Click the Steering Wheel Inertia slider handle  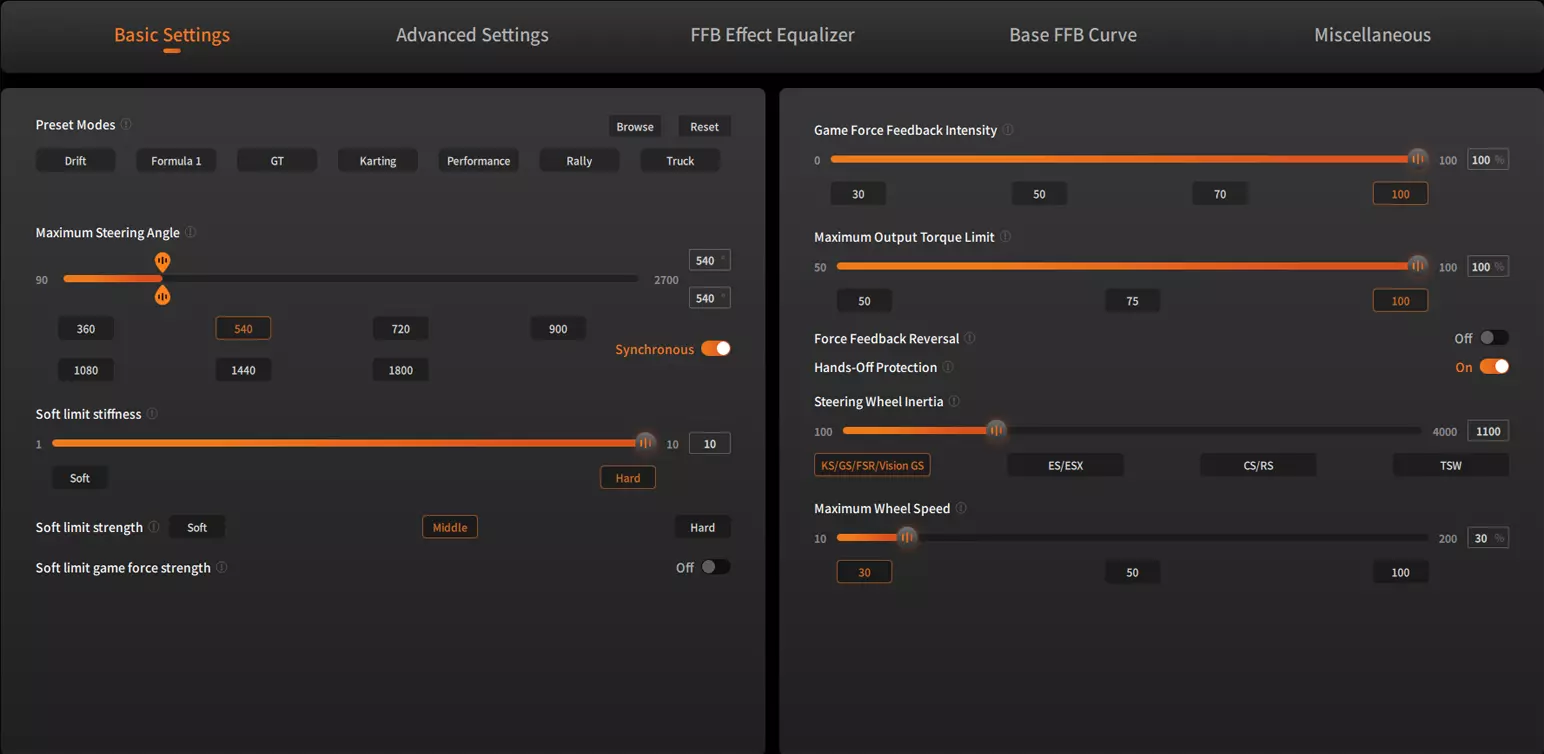[996, 431]
